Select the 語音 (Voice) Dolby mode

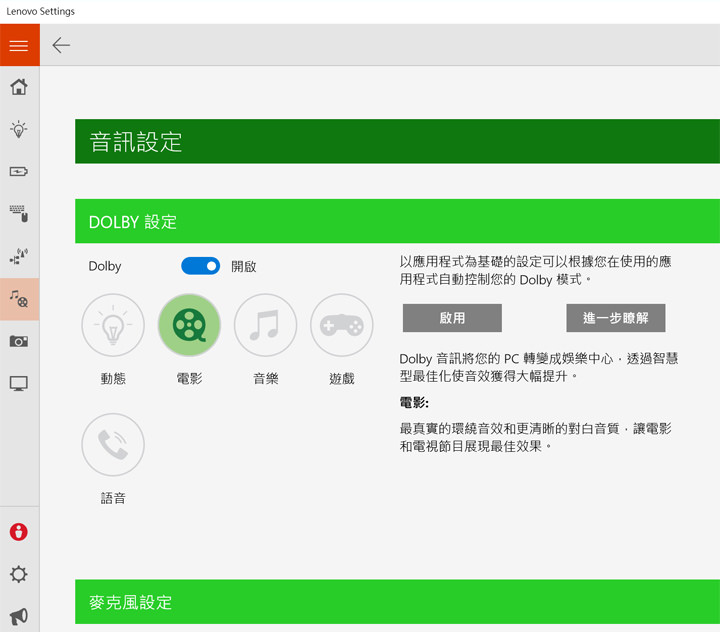click(x=113, y=444)
